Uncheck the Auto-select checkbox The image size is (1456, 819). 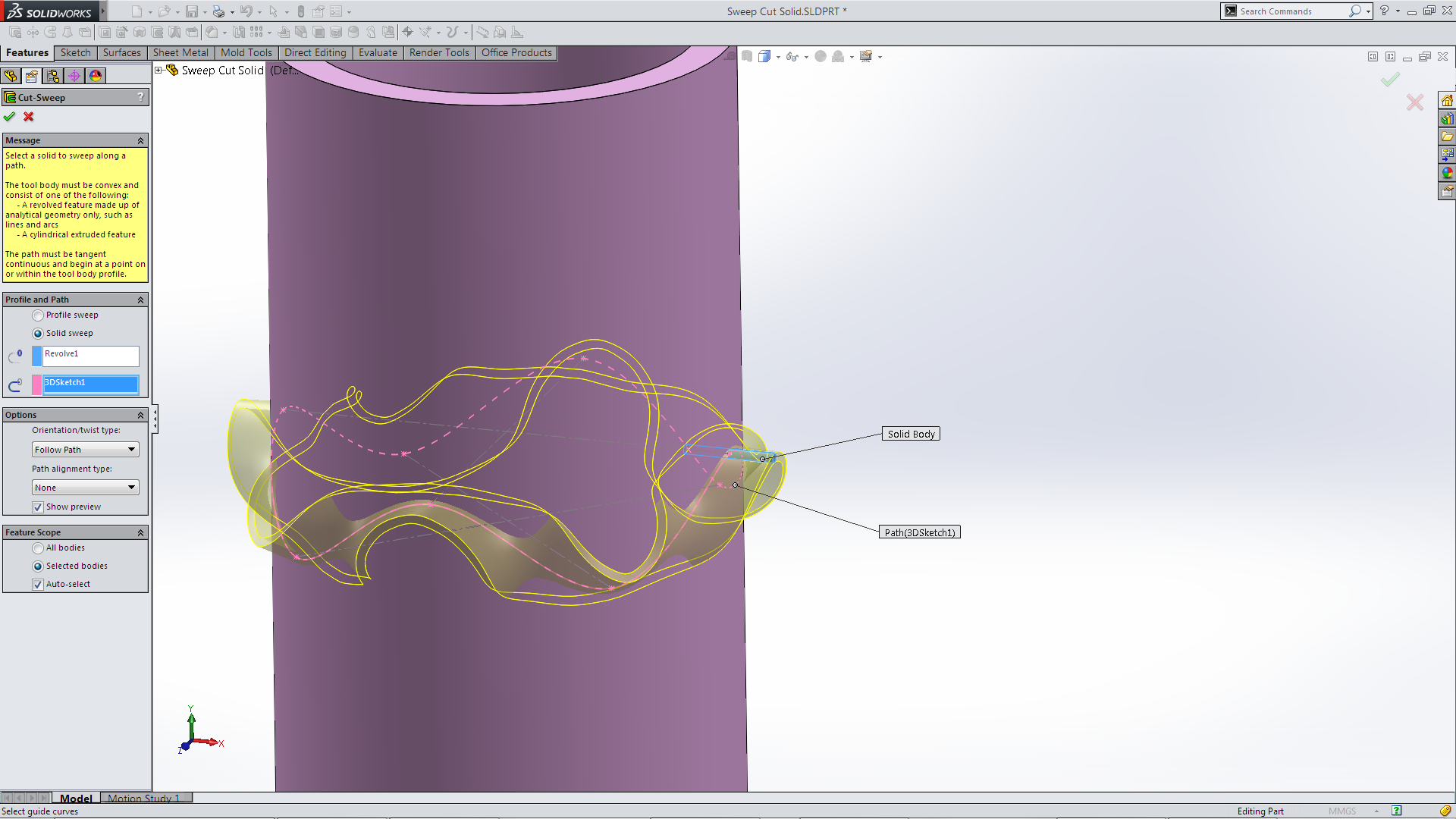[x=38, y=585]
